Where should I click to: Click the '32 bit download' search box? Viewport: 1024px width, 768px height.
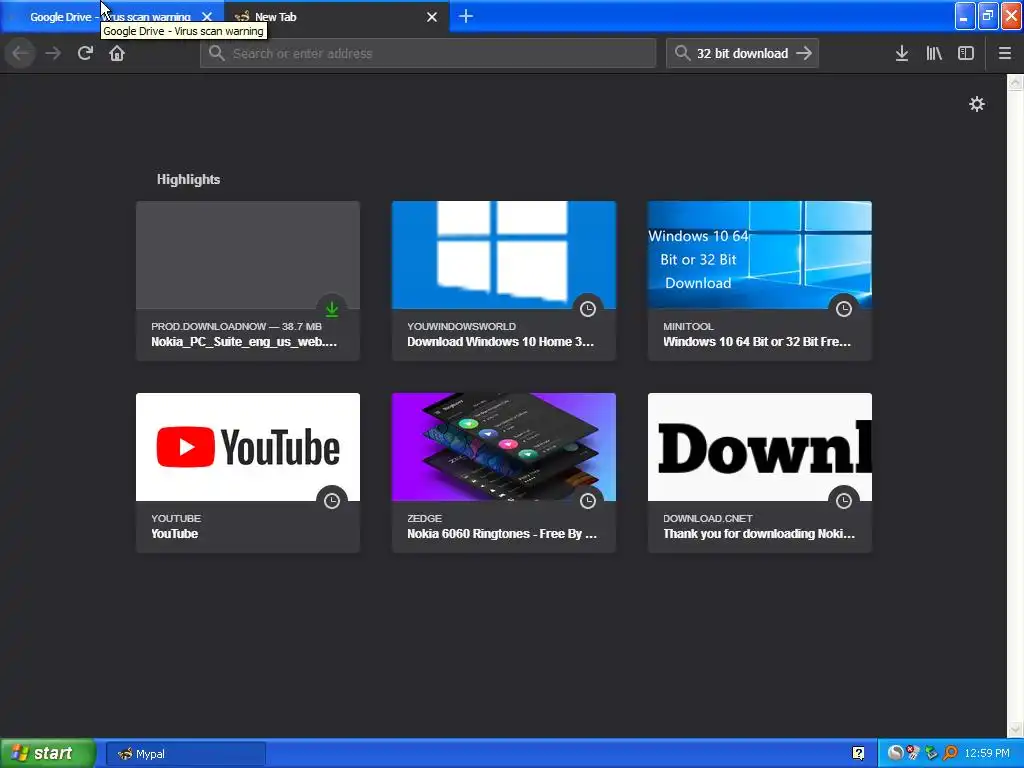[x=743, y=54]
